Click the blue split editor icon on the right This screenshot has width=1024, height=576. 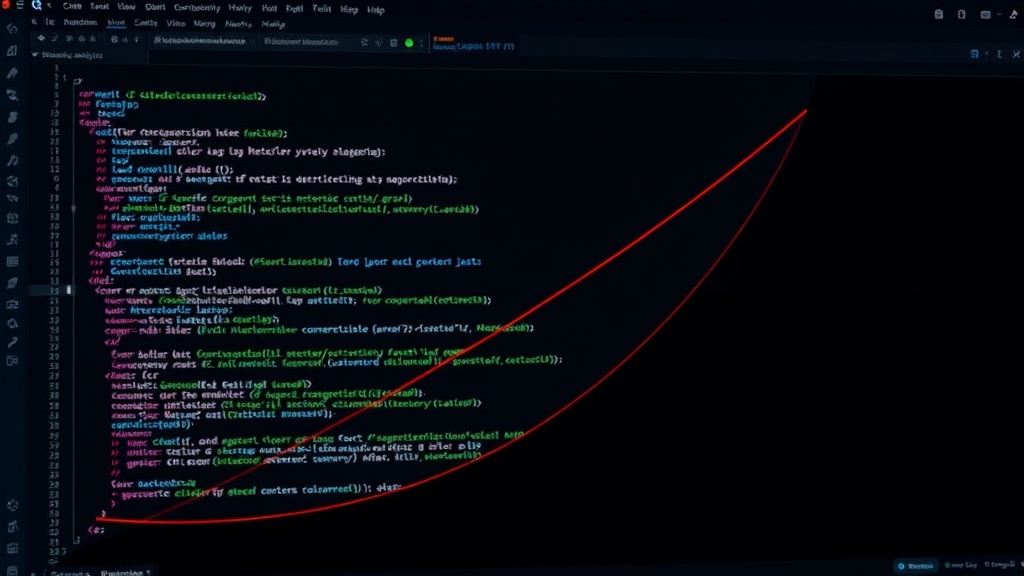(x=974, y=54)
